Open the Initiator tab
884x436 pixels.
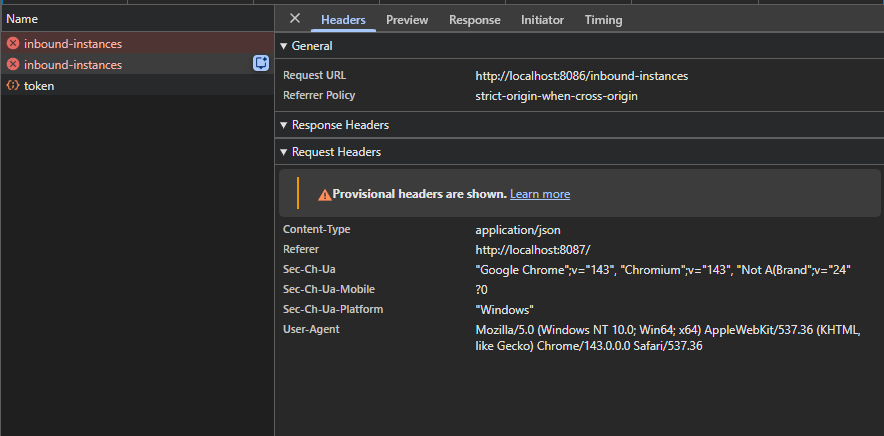point(542,20)
